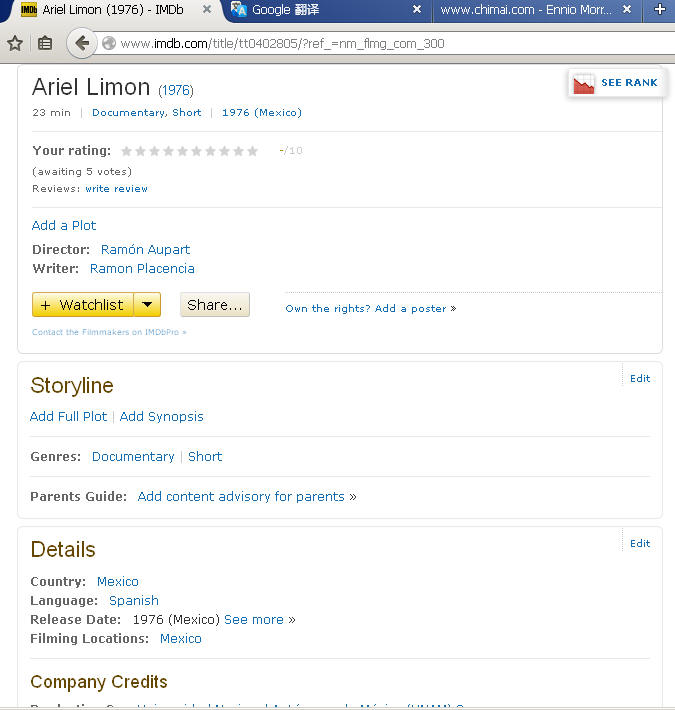
Task: Rate the film seven stars
Action: tap(211, 151)
